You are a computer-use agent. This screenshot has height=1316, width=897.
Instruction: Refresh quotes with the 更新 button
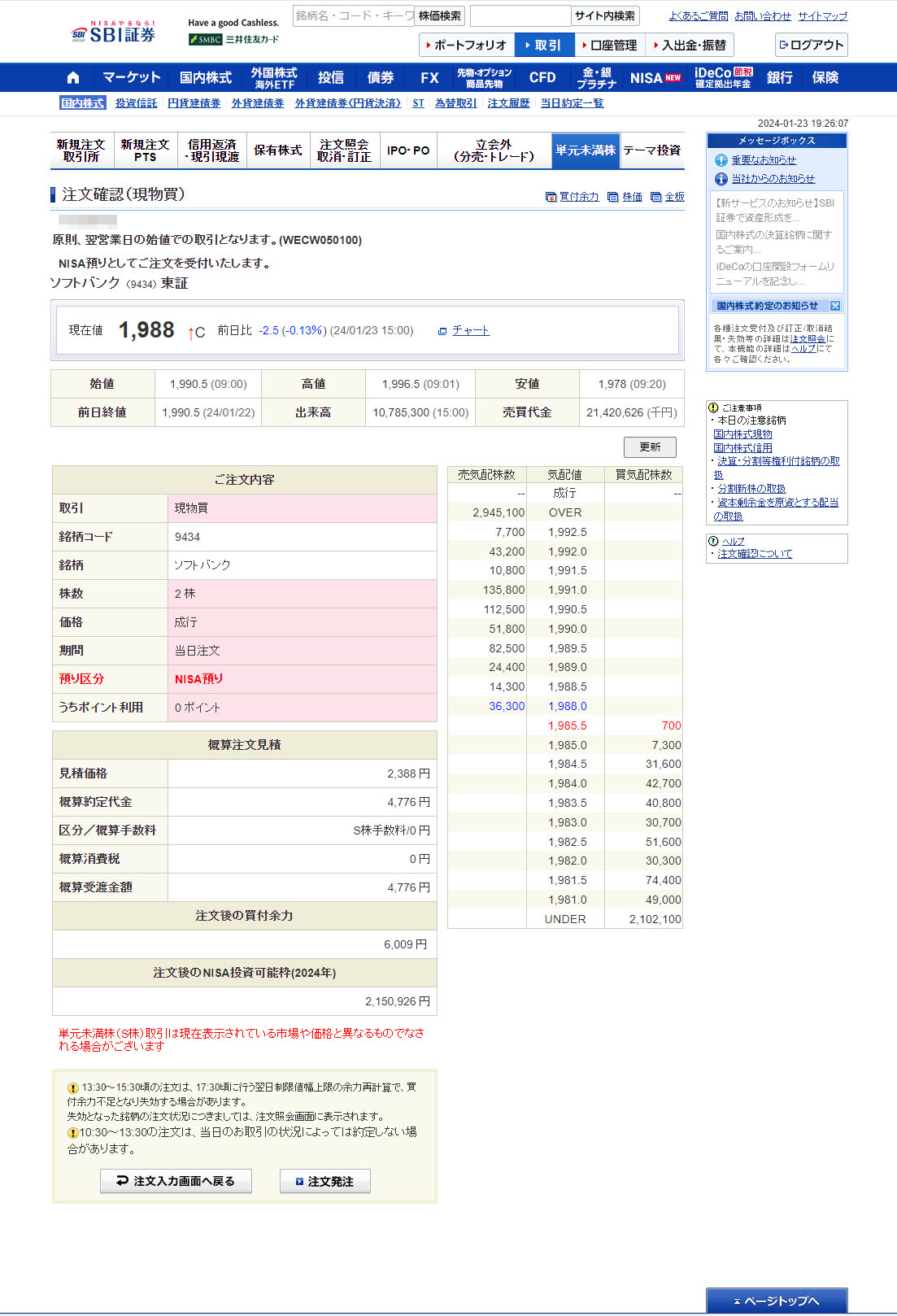[650, 447]
